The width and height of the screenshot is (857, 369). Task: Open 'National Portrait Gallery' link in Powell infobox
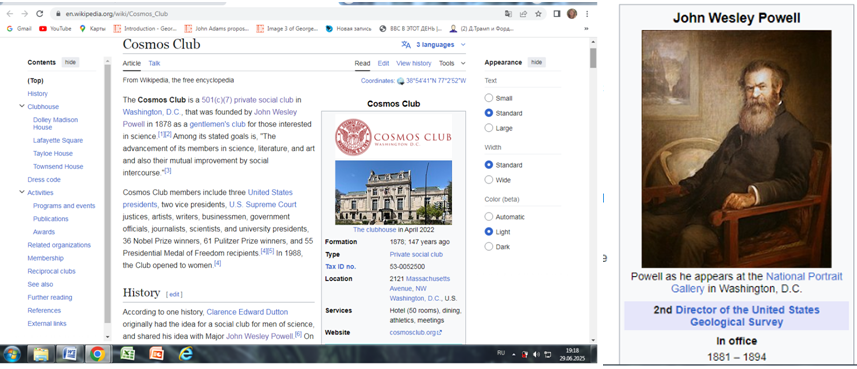pyautogui.click(x=756, y=282)
